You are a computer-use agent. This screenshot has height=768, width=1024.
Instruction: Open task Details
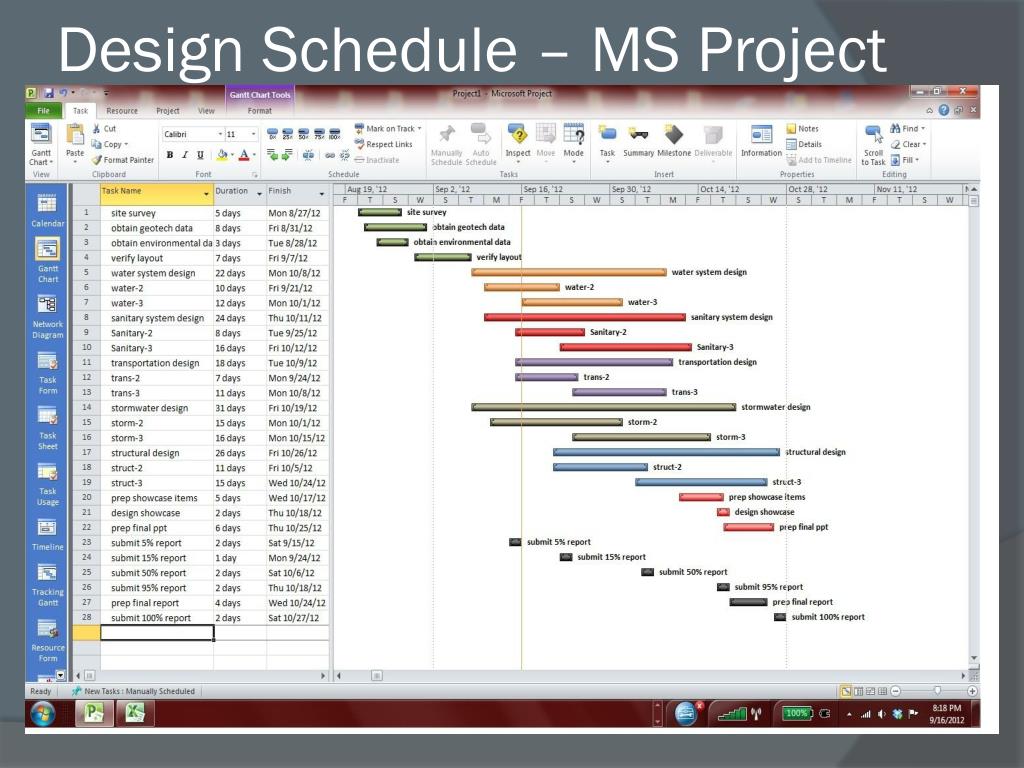(804, 144)
